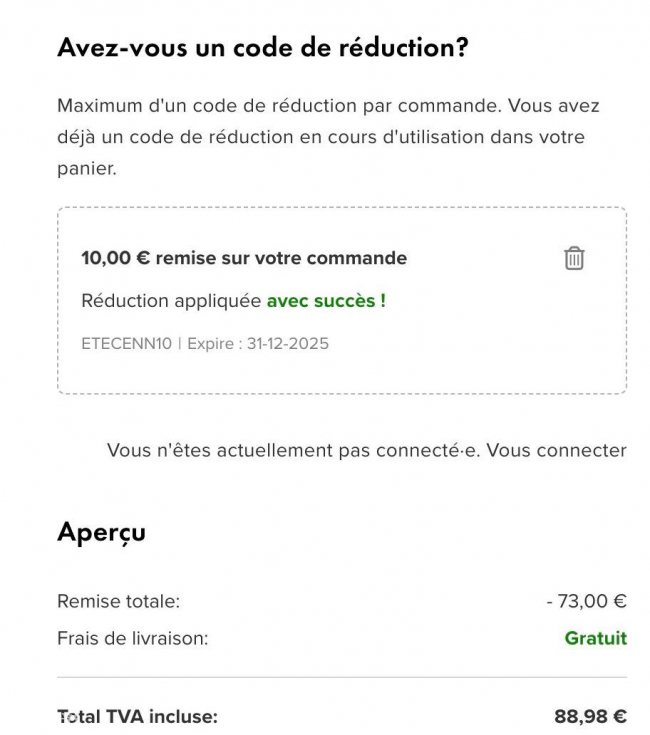
Task: Click the Réduction appliquée text
Action: [171, 301]
